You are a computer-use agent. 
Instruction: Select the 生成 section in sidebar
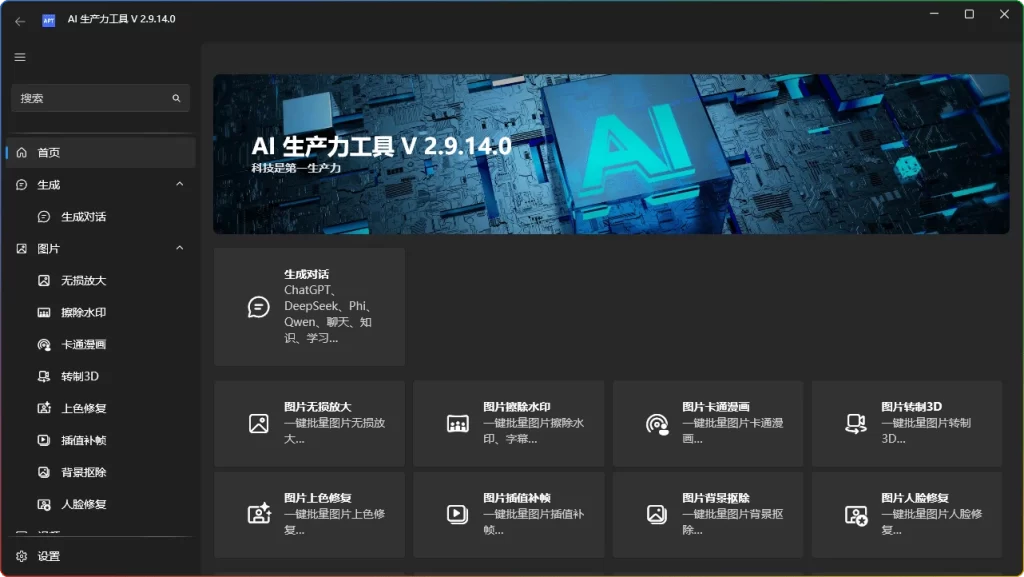[101, 185]
